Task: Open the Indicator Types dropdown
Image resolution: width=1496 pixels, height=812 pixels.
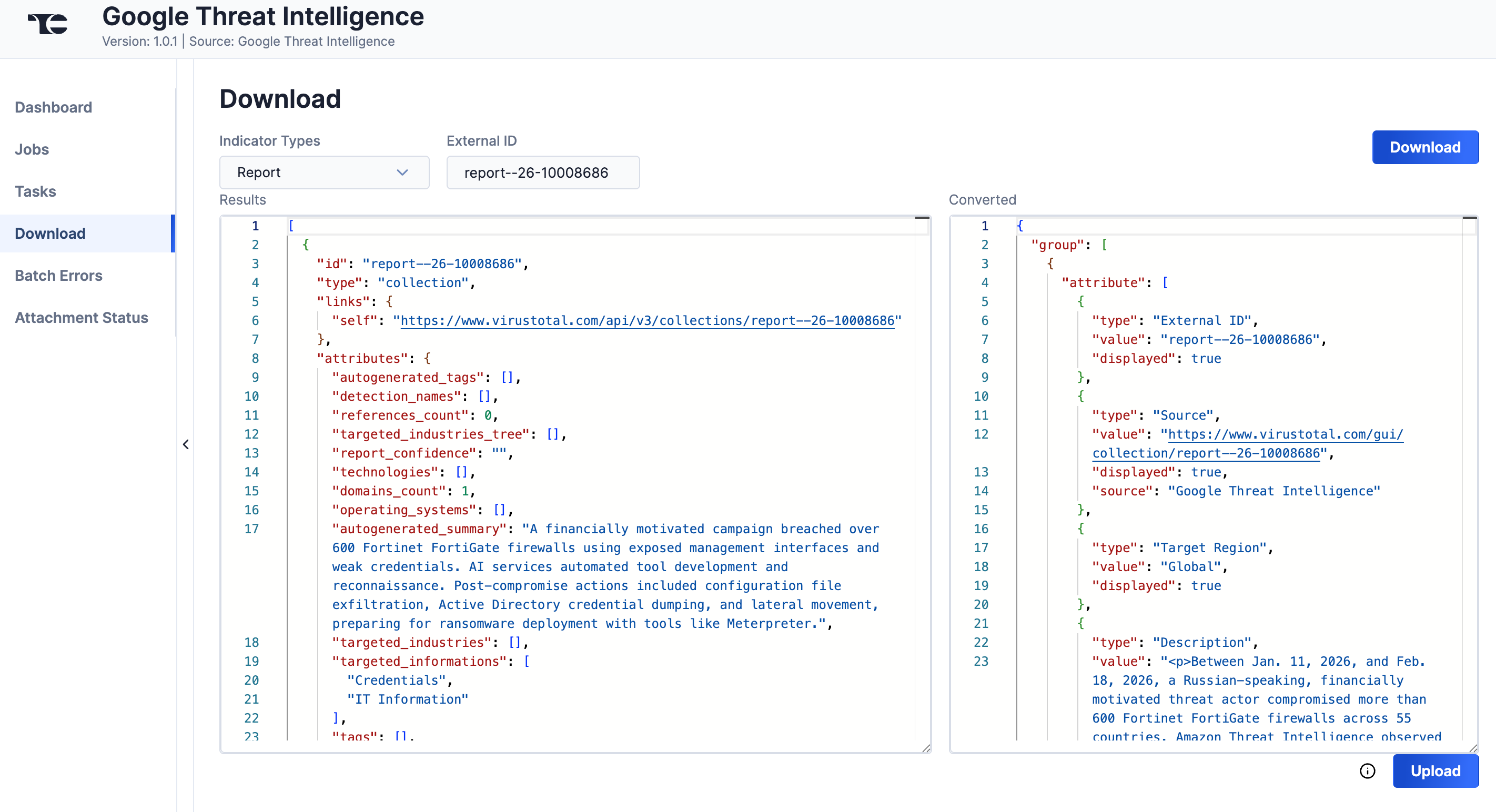Action: (x=324, y=172)
